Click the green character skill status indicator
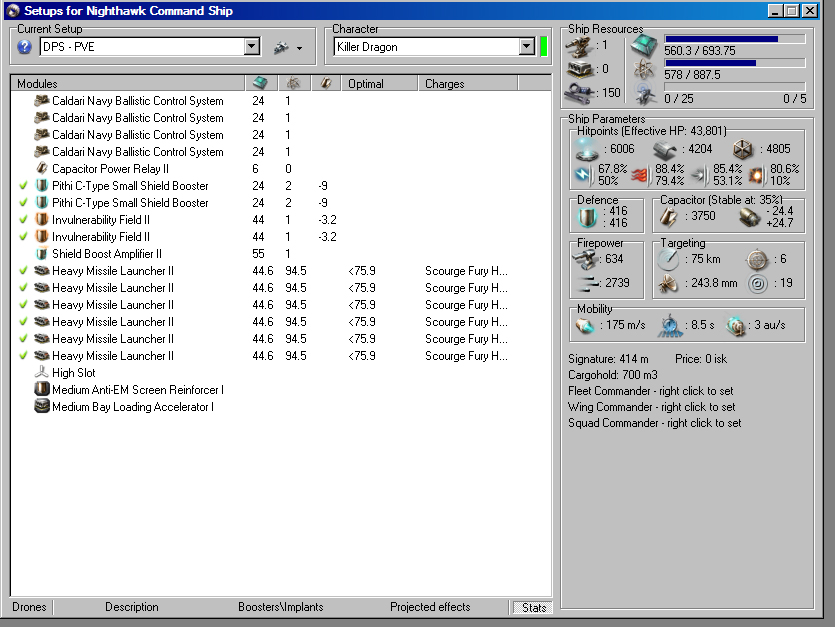Image resolution: width=835 pixels, height=627 pixels. (x=544, y=47)
